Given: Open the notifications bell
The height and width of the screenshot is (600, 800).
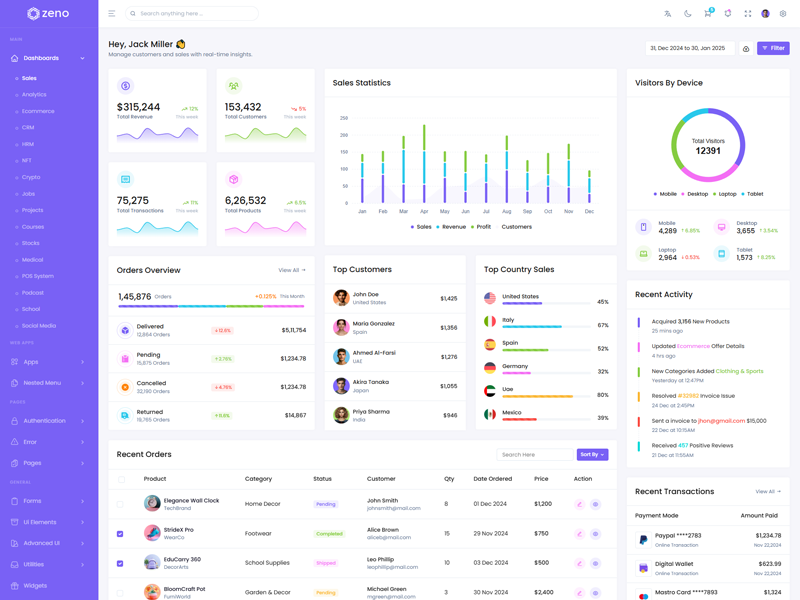Looking at the screenshot, I should pyautogui.click(x=727, y=14).
